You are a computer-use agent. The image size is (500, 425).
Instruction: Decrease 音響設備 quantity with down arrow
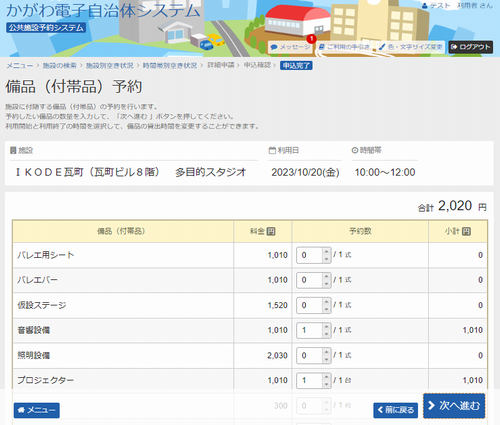tap(326, 334)
